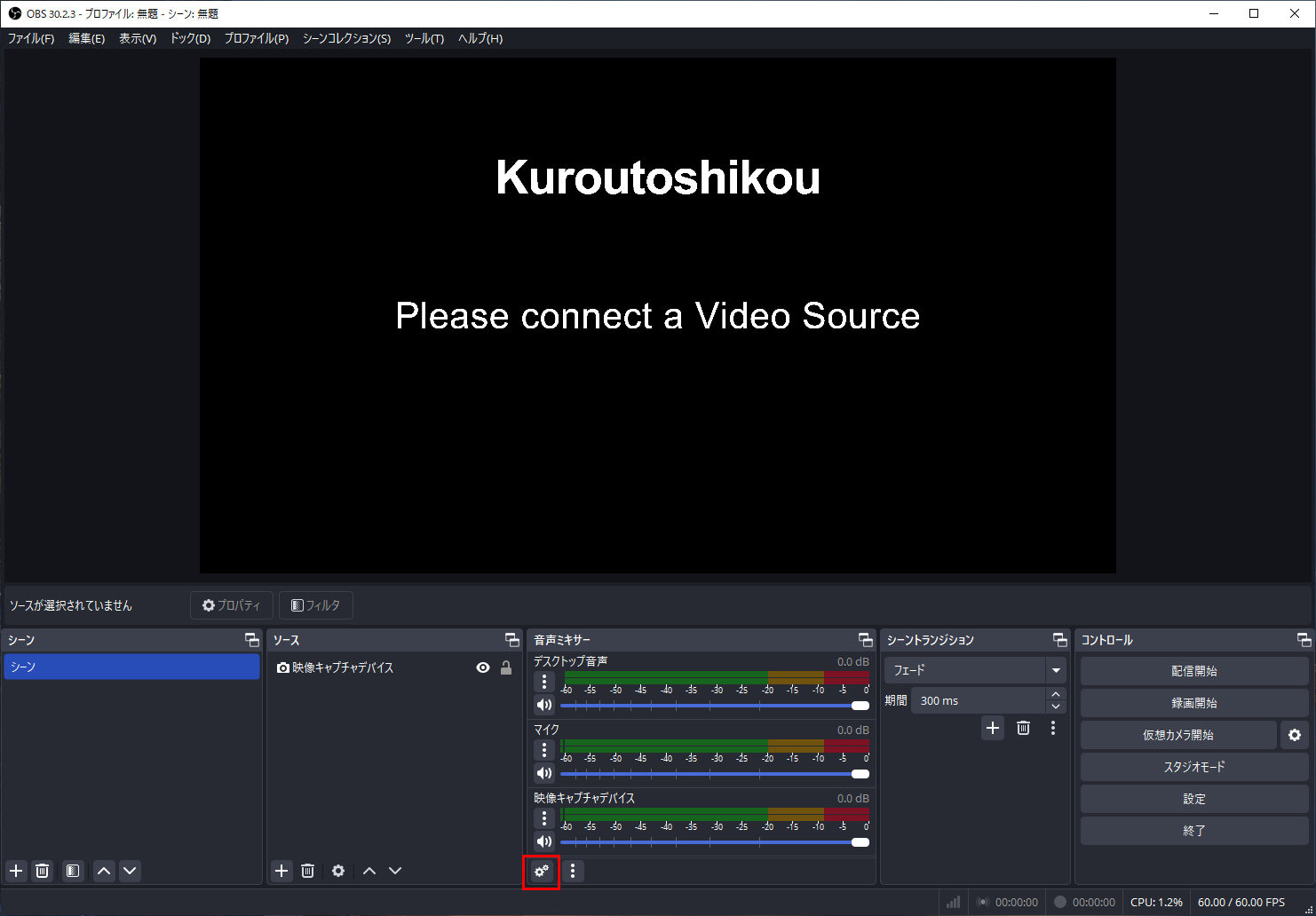Open scene filters icon in Scenes dock

click(x=73, y=871)
